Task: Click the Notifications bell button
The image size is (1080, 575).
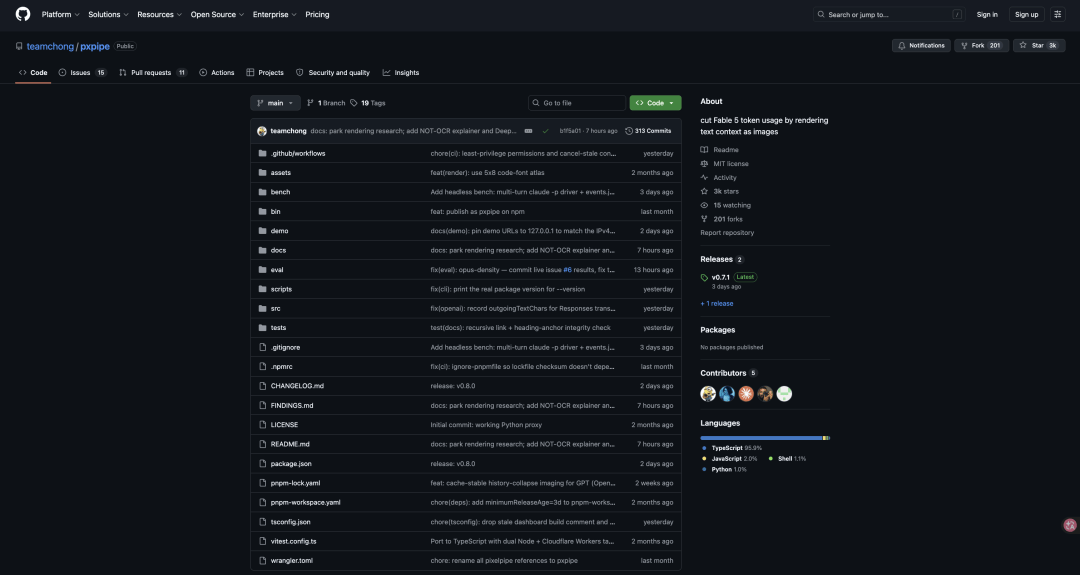Action: pyautogui.click(x=921, y=45)
